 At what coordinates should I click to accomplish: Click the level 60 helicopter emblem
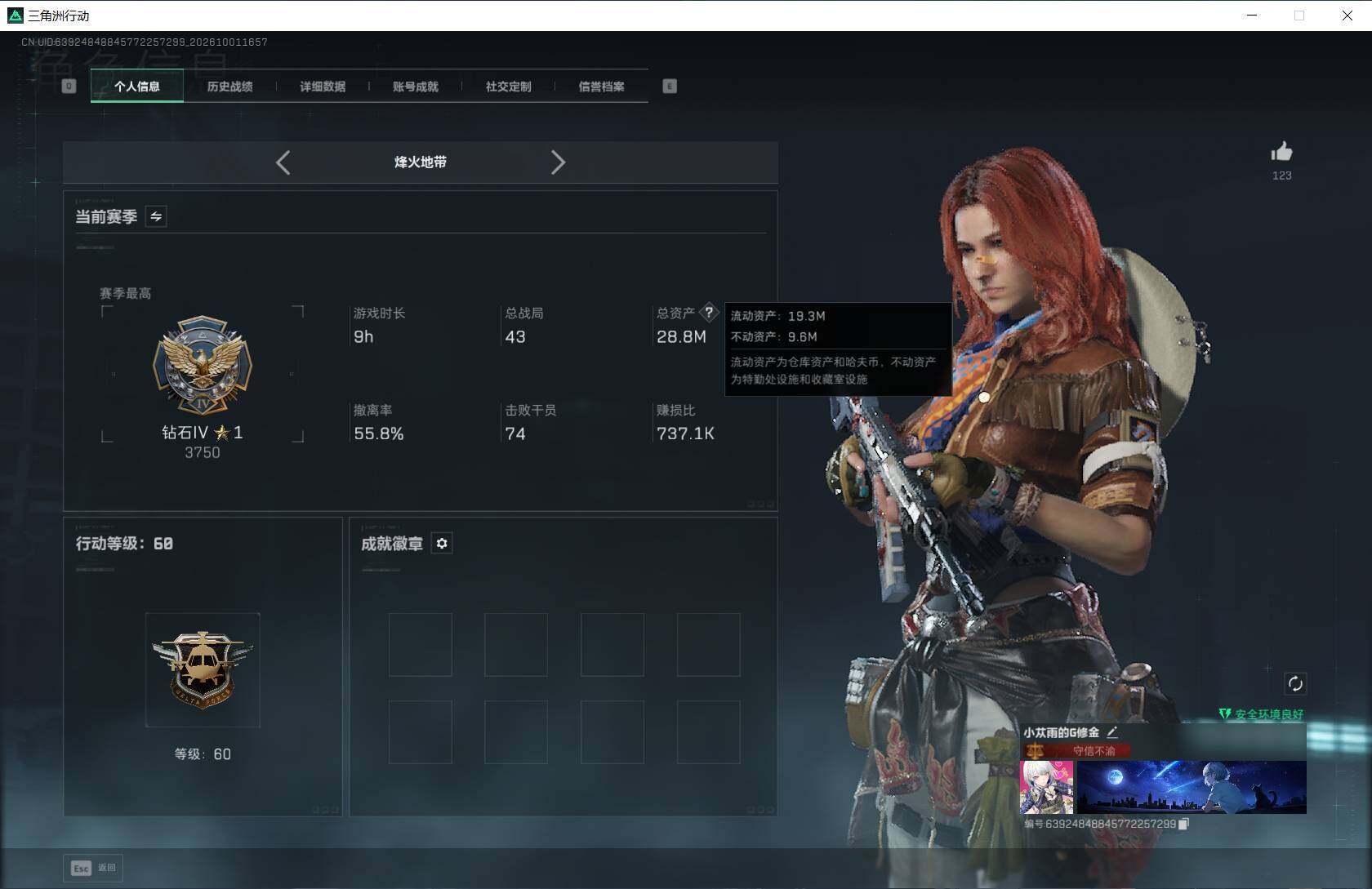[203, 670]
